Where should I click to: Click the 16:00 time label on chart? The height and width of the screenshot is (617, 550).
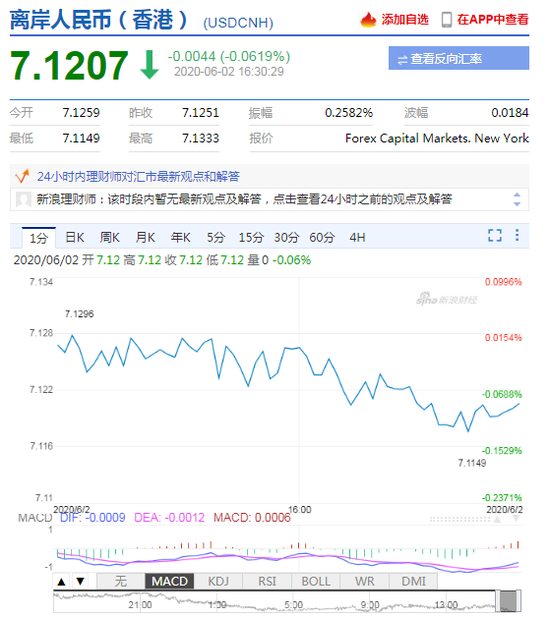pos(300,510)
